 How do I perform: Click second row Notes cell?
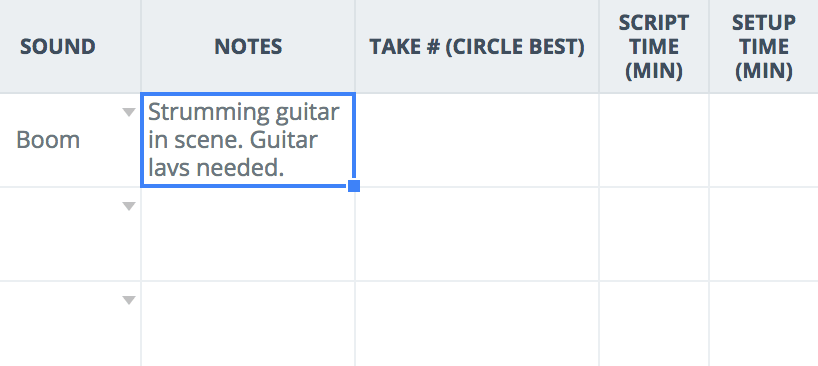click(248, 234)
